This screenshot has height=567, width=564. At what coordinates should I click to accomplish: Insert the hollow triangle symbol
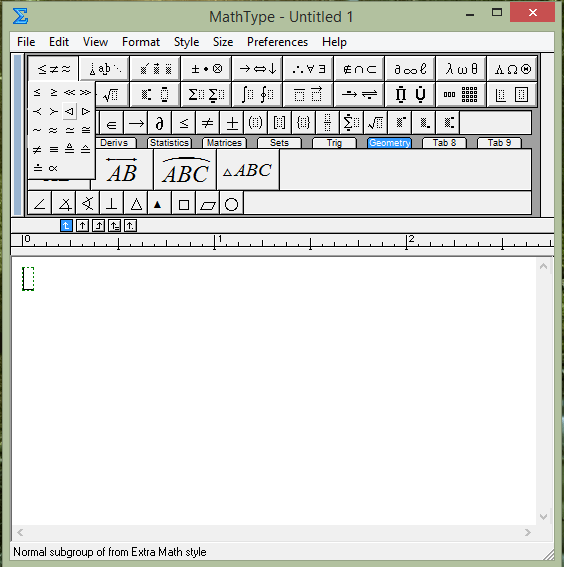coord(136,204)
